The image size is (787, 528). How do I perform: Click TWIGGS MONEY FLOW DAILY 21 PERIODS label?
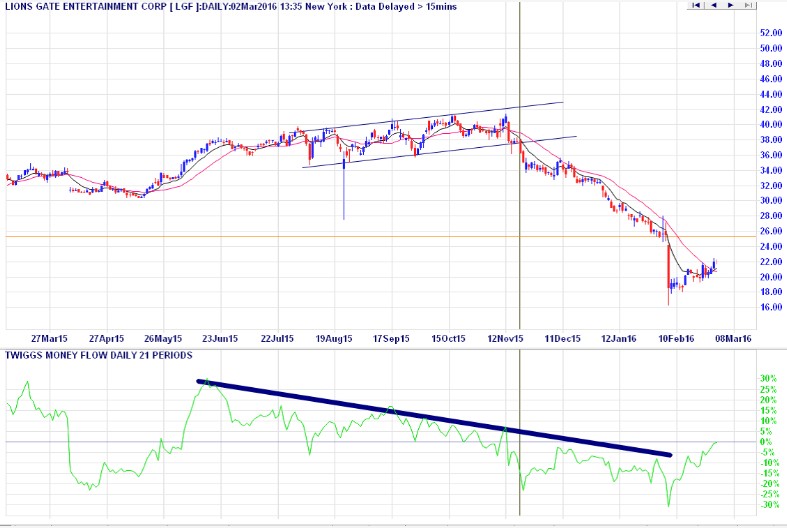click(x=99, y=355)
